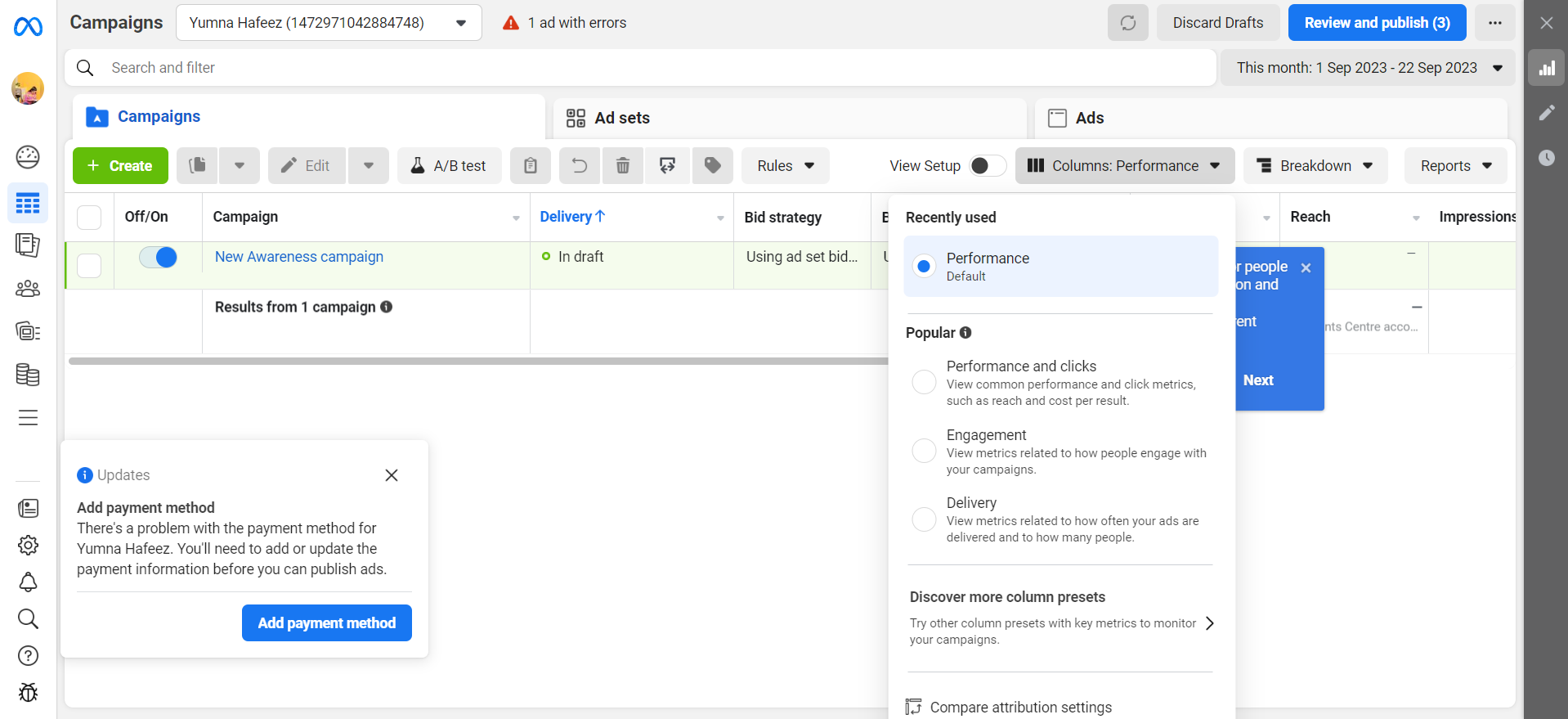Open the charts icon in right panel
The image size is (1568, 719).
click(x=1547, y=68)
